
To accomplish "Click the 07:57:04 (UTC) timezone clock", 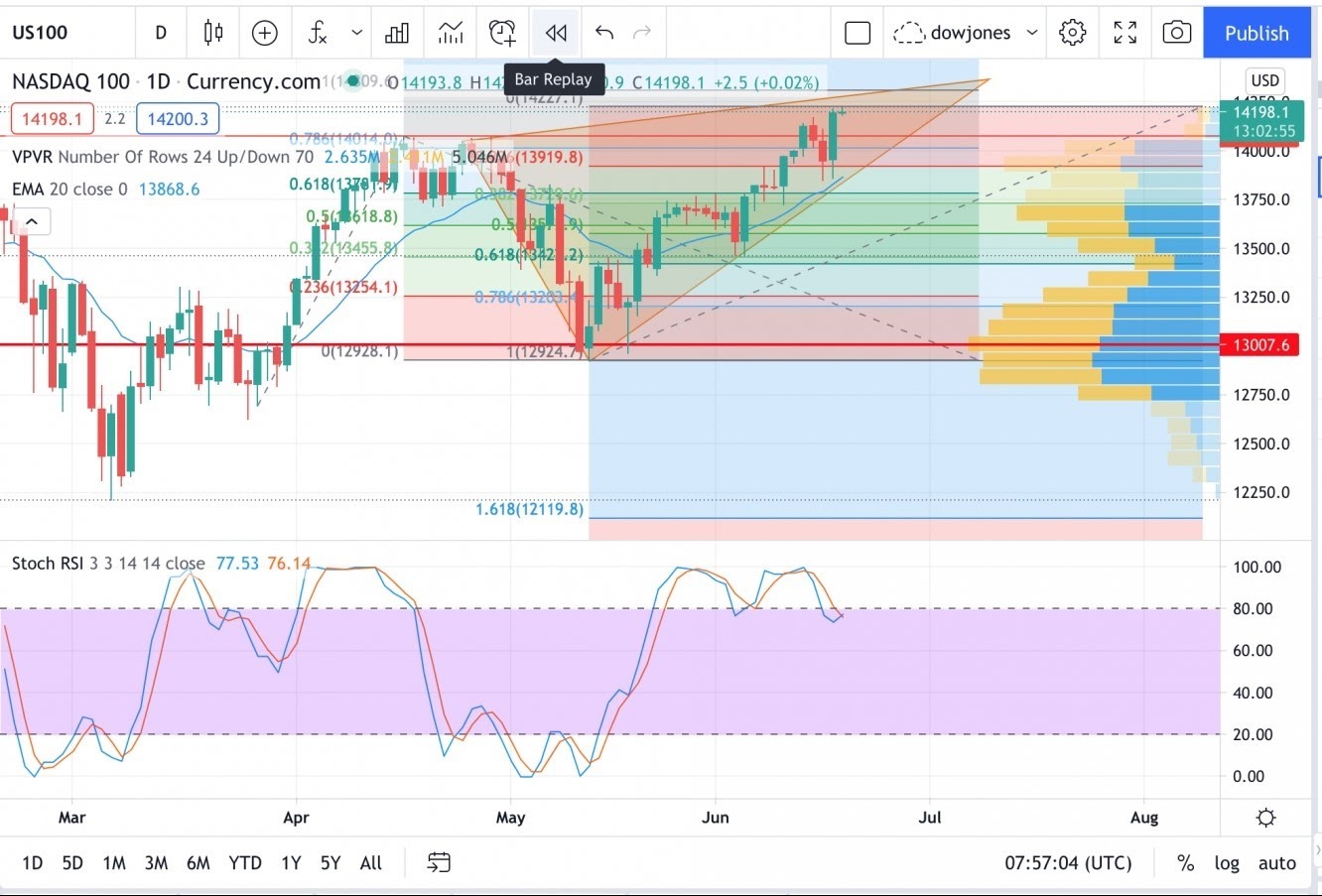I will pyautogui.click(x=1068, y=862).
